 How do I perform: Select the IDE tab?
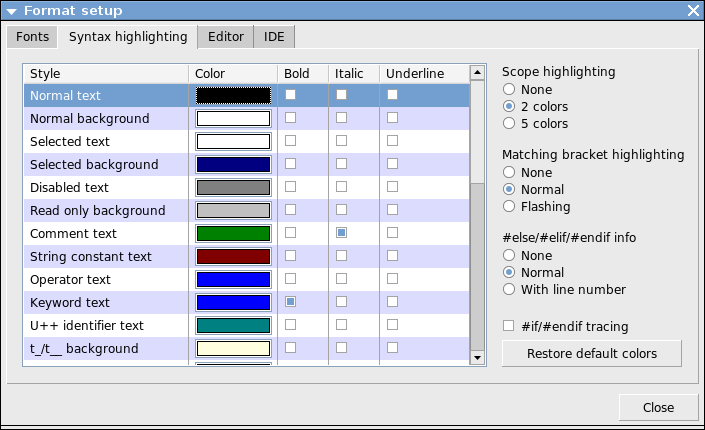[x=274, y=37]
